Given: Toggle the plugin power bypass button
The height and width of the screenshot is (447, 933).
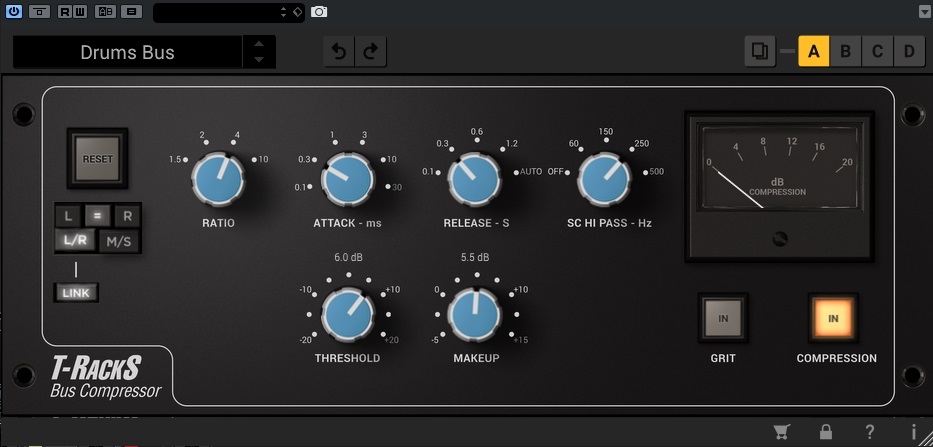Looking at the screenshot, I should pos(13,11).
